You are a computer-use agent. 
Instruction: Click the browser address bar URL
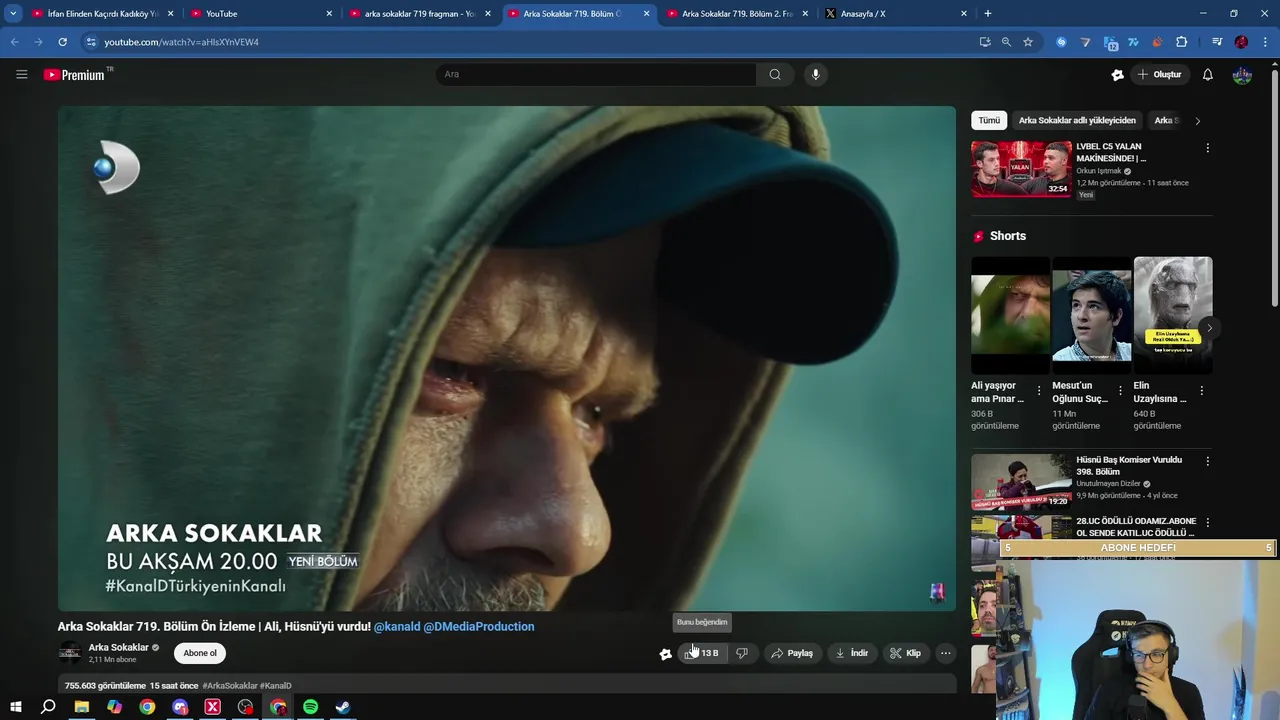click(x=182, y=42)
